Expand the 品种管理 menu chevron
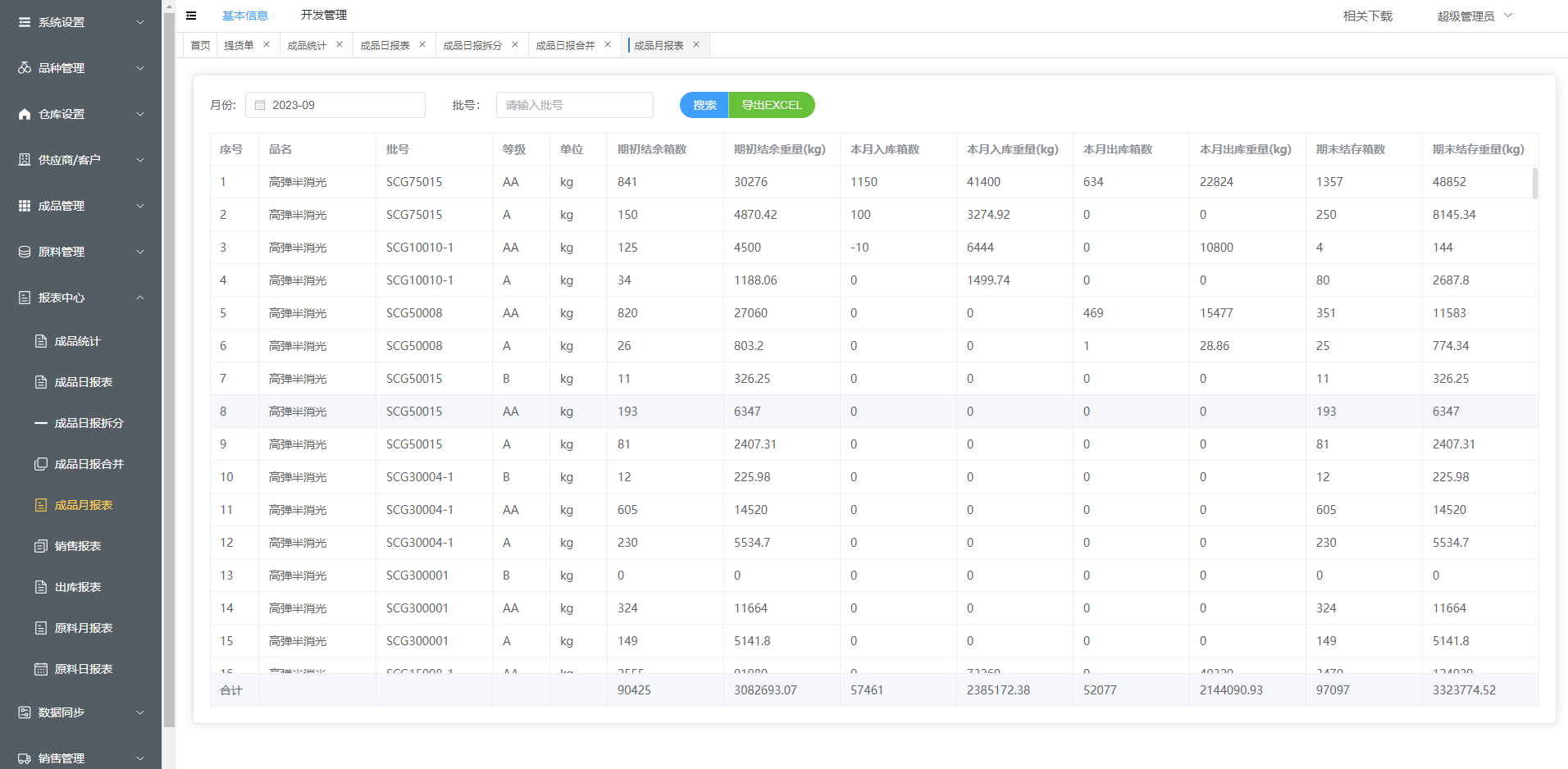 (140, 68)
